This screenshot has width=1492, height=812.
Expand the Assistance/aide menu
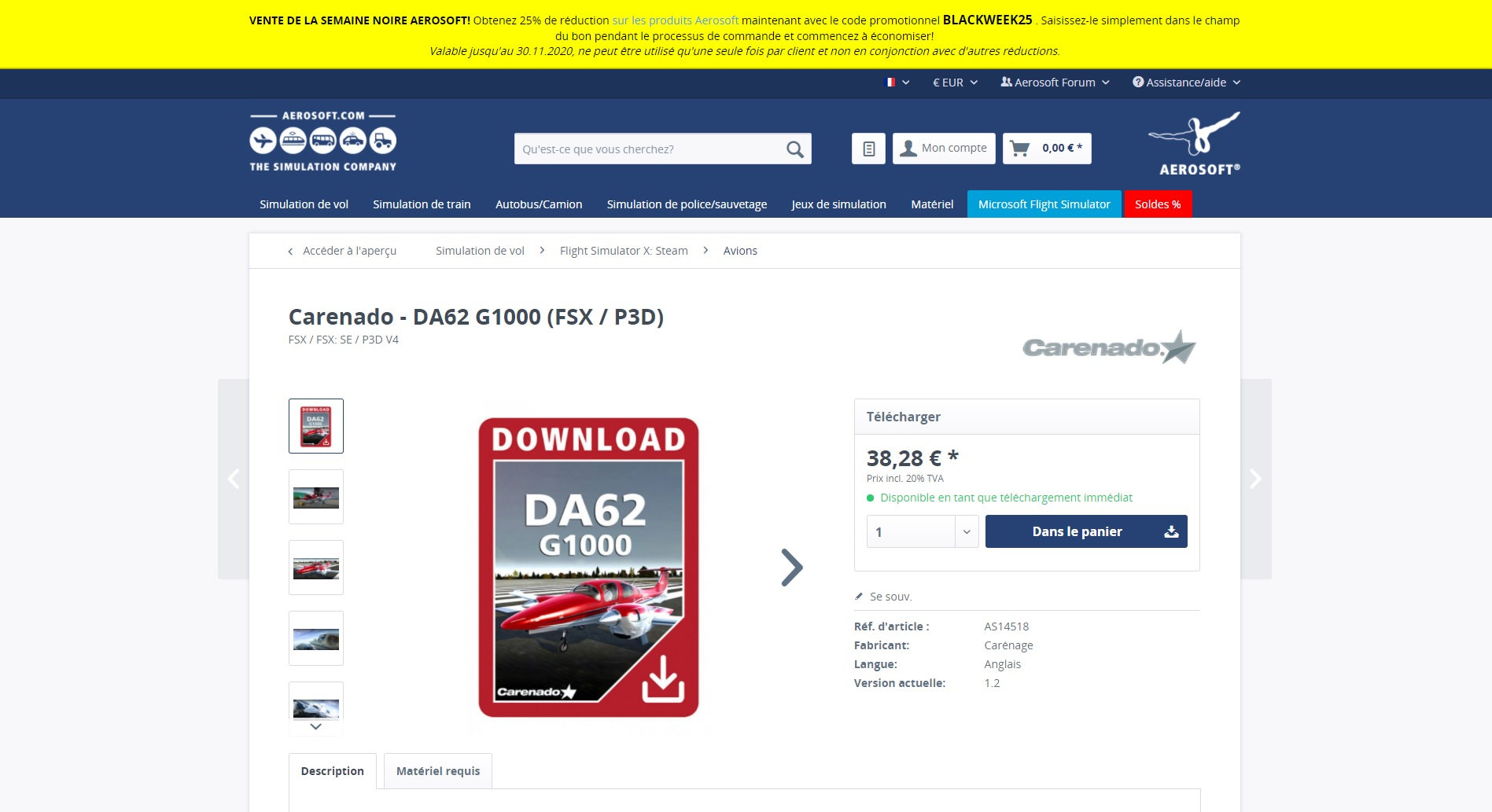pyautogui.click(x=1186, y=83)
